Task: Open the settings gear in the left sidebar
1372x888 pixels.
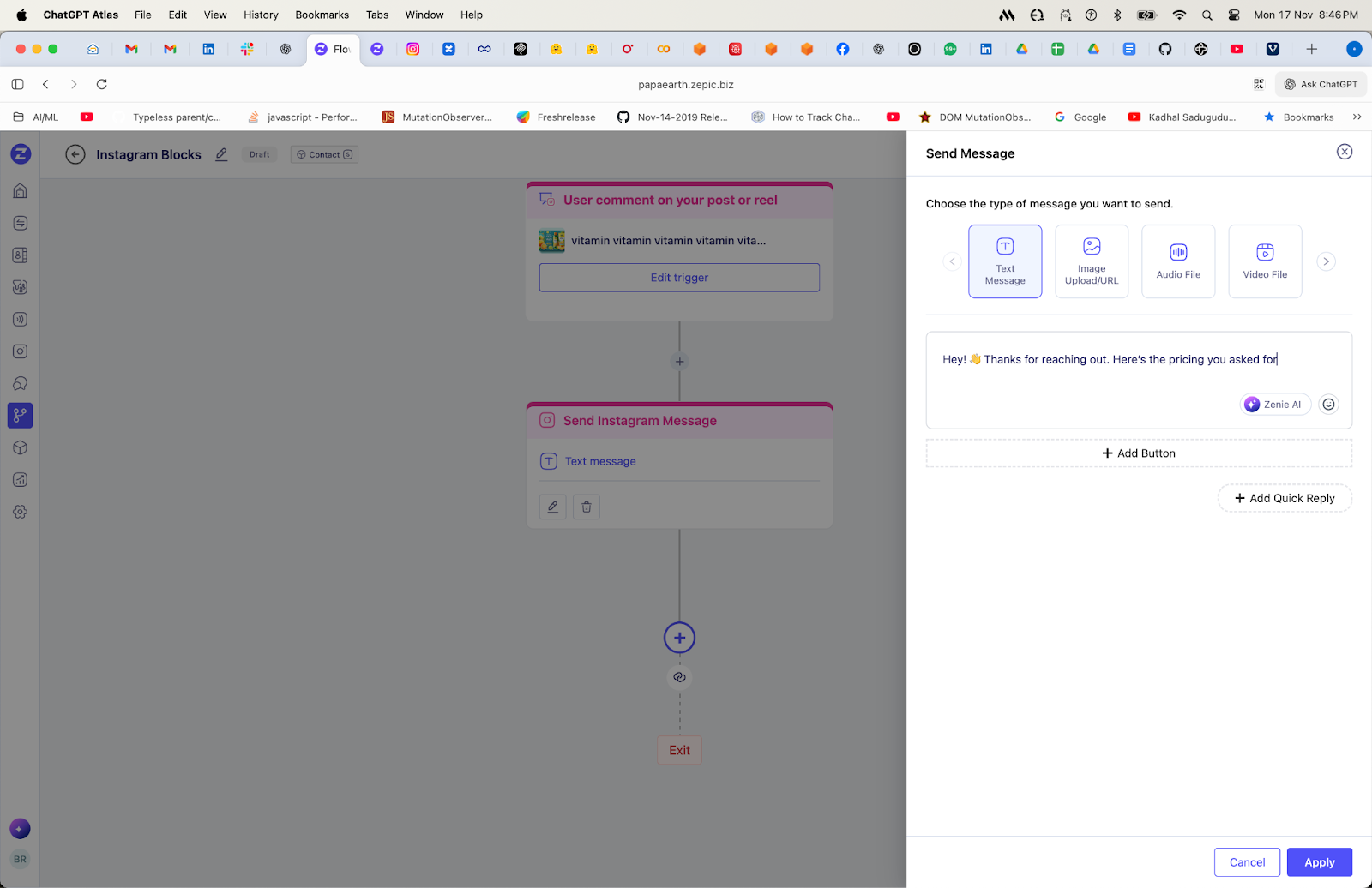Action: [21, 512]
